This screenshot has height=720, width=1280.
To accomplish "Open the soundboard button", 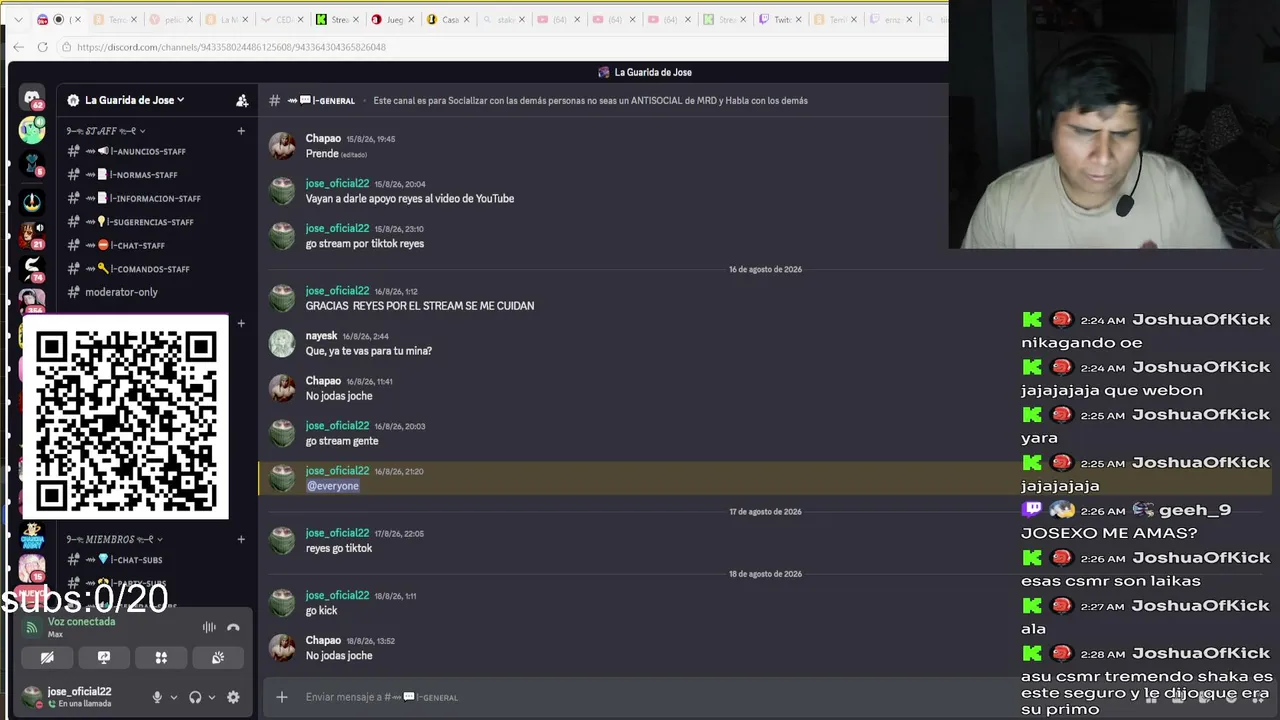I will (218, 657).
